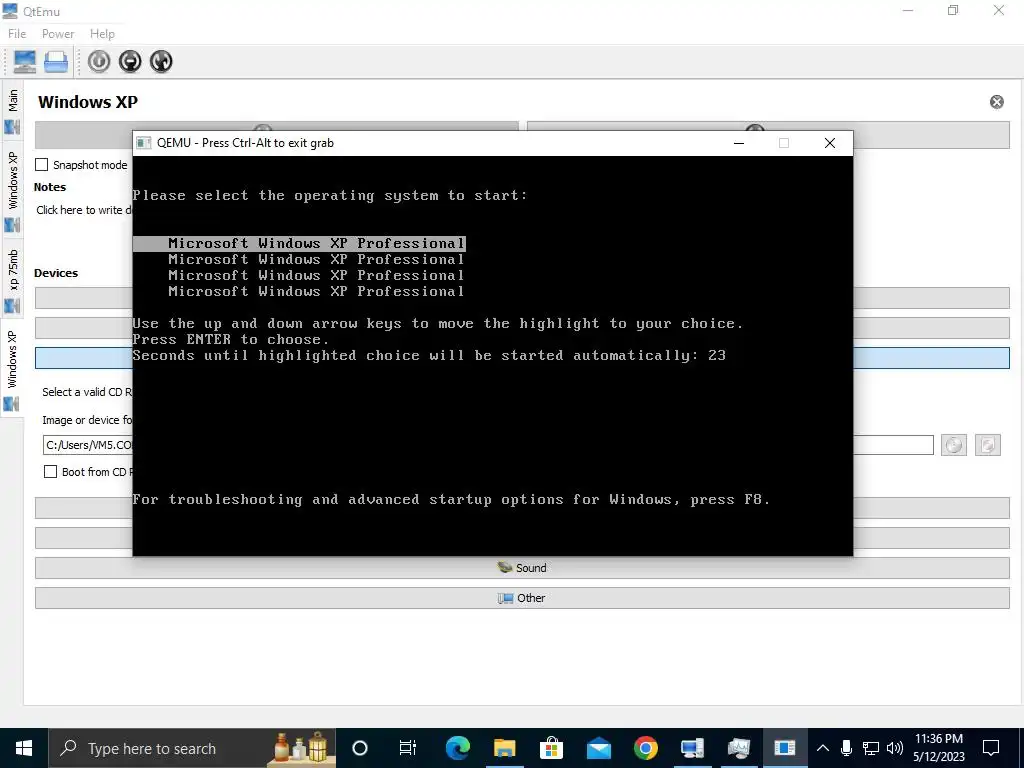
Task: Open the notification center icon
Action: pos(991,748)
